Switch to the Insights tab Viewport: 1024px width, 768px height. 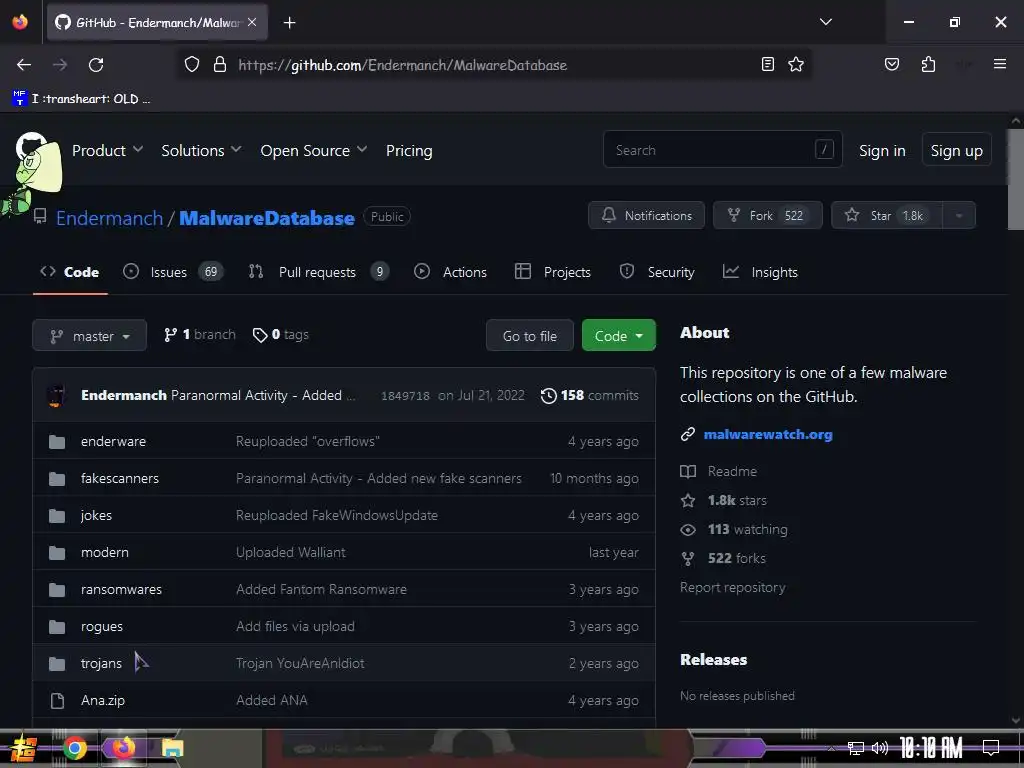[760, 272]
